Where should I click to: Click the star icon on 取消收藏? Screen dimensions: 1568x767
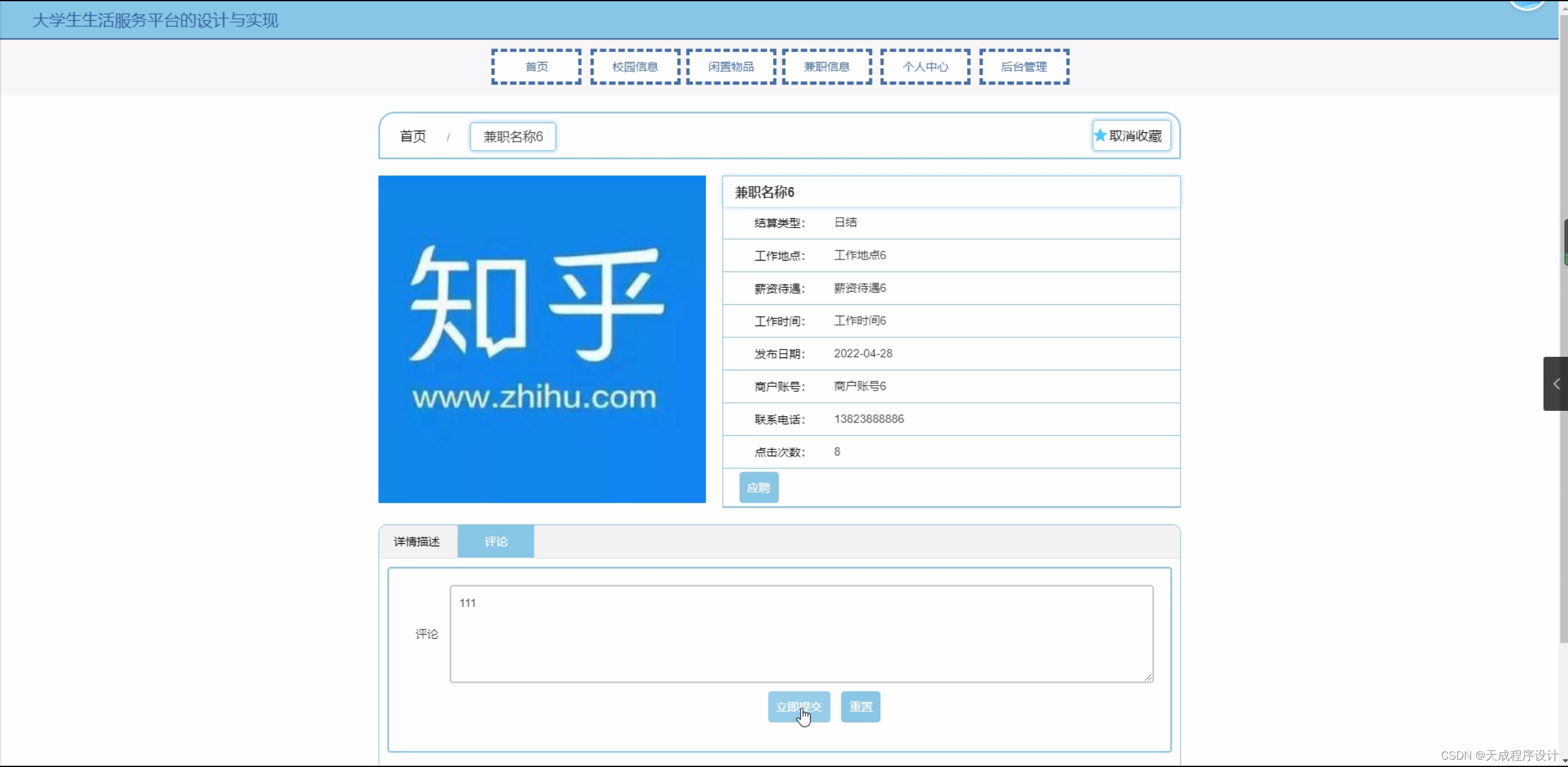(1100, 135)
